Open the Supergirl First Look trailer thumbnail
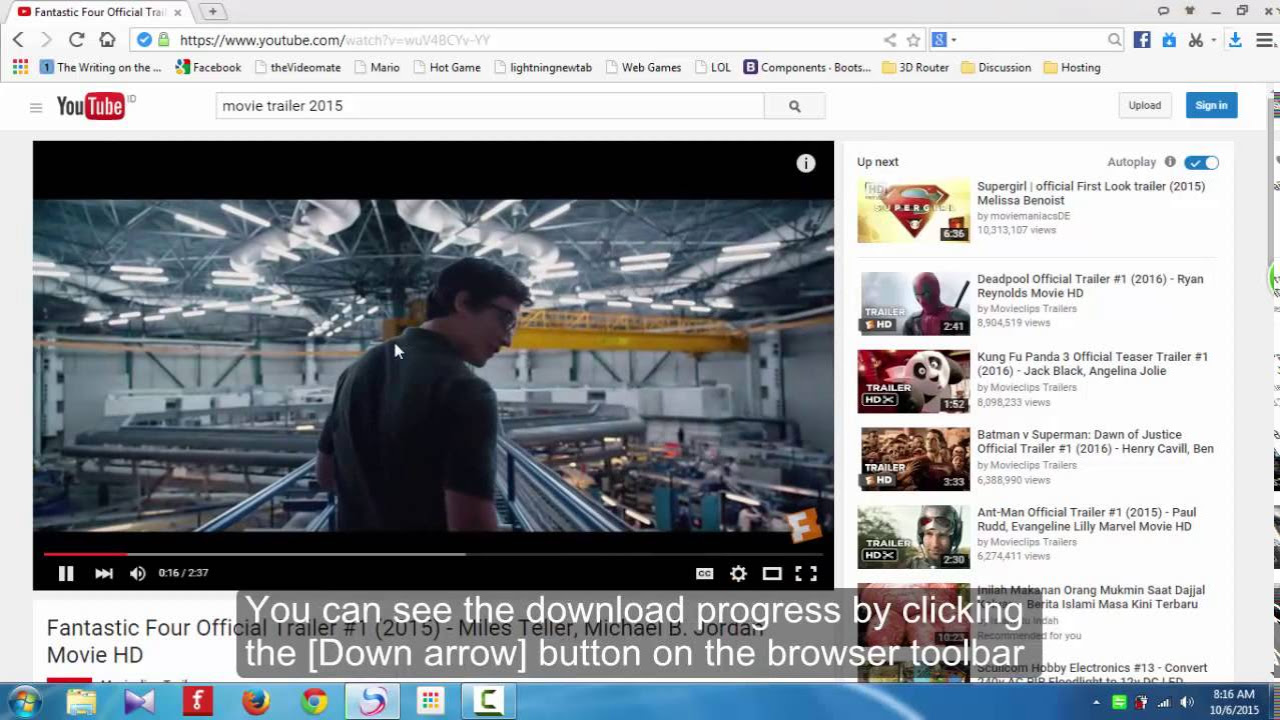This screenshot has height=720, width=1280. (914, 211)
